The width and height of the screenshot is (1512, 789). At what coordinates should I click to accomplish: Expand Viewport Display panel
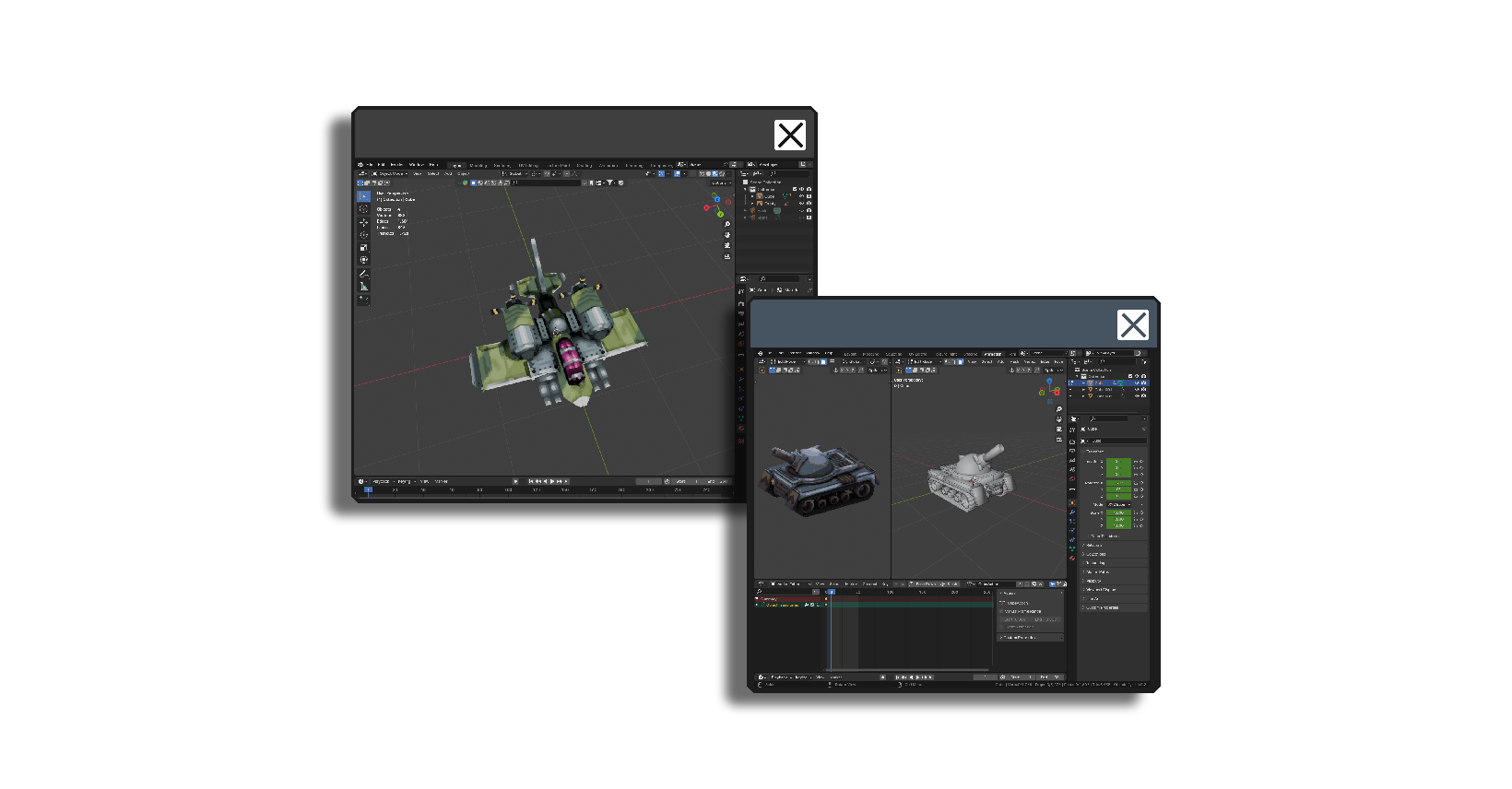(1114, 590)
